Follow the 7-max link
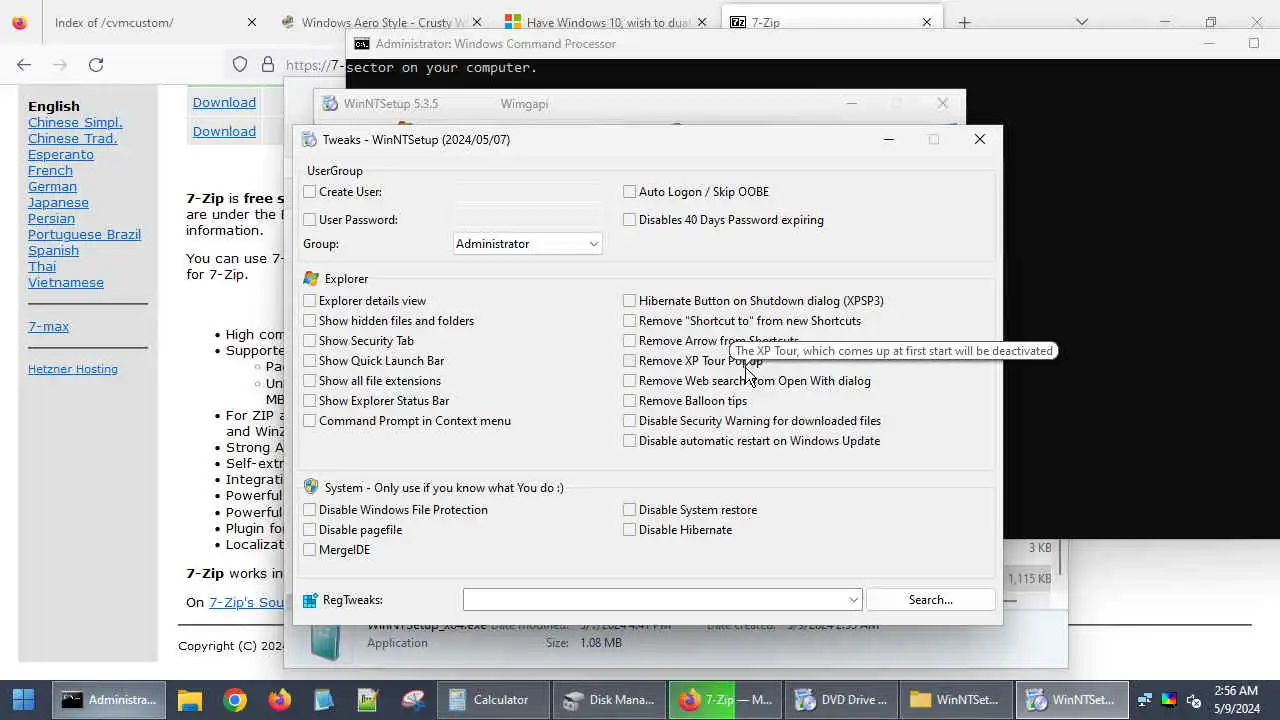Image resolution: width=1280 pixels, height=720 pixels. 48,326
